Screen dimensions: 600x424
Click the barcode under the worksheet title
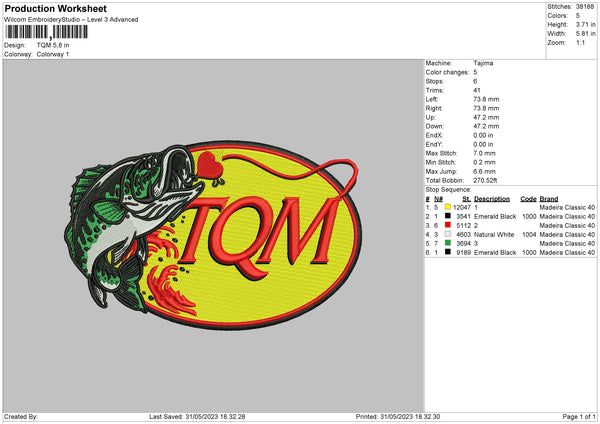(x=46, y=32)
